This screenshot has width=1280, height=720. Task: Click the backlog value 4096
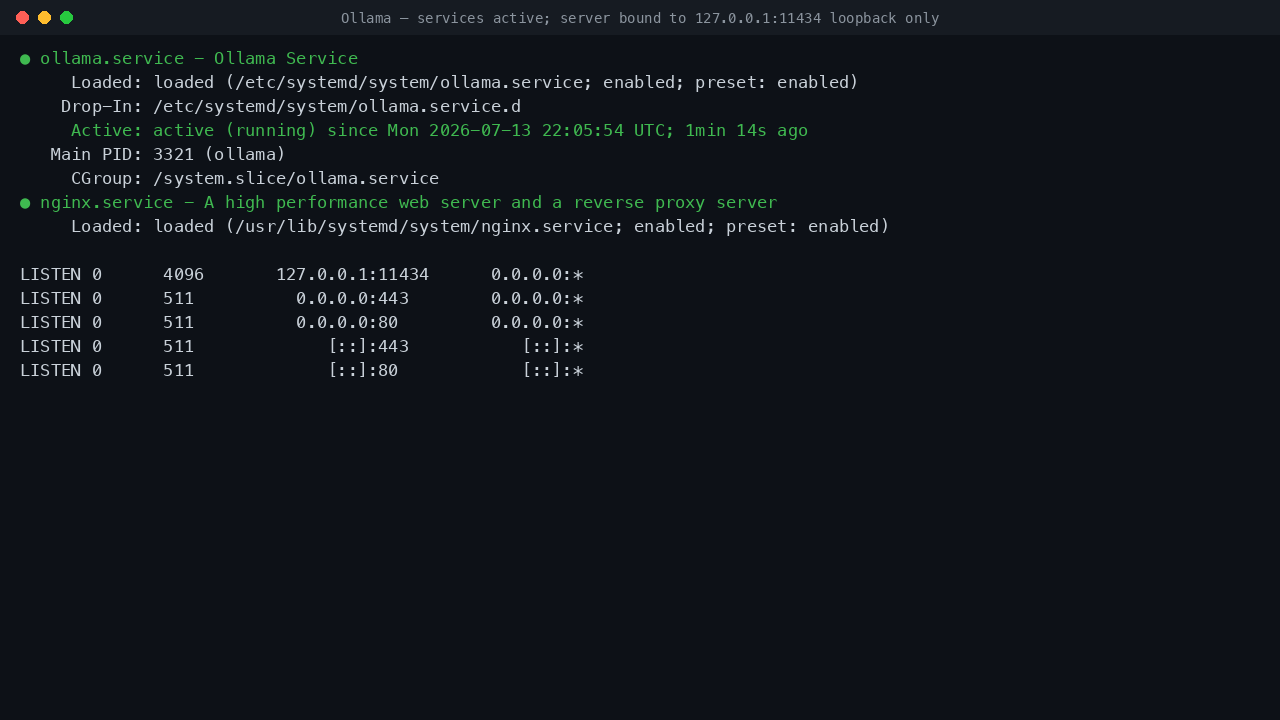tap(183, 274)
